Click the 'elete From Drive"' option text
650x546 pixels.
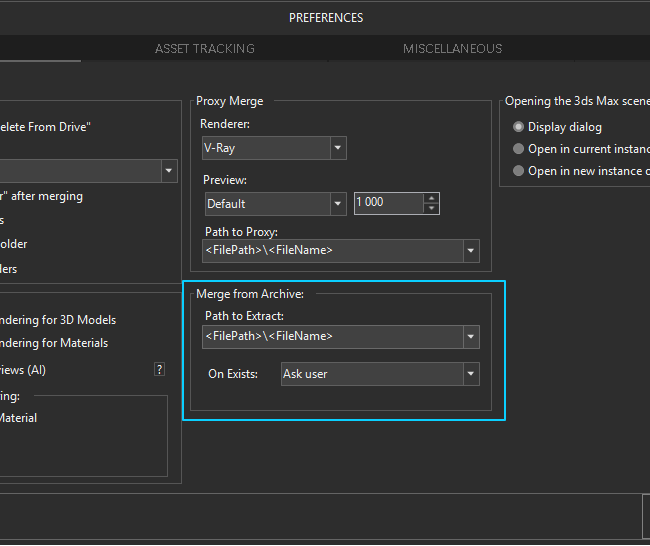[45, 127]
